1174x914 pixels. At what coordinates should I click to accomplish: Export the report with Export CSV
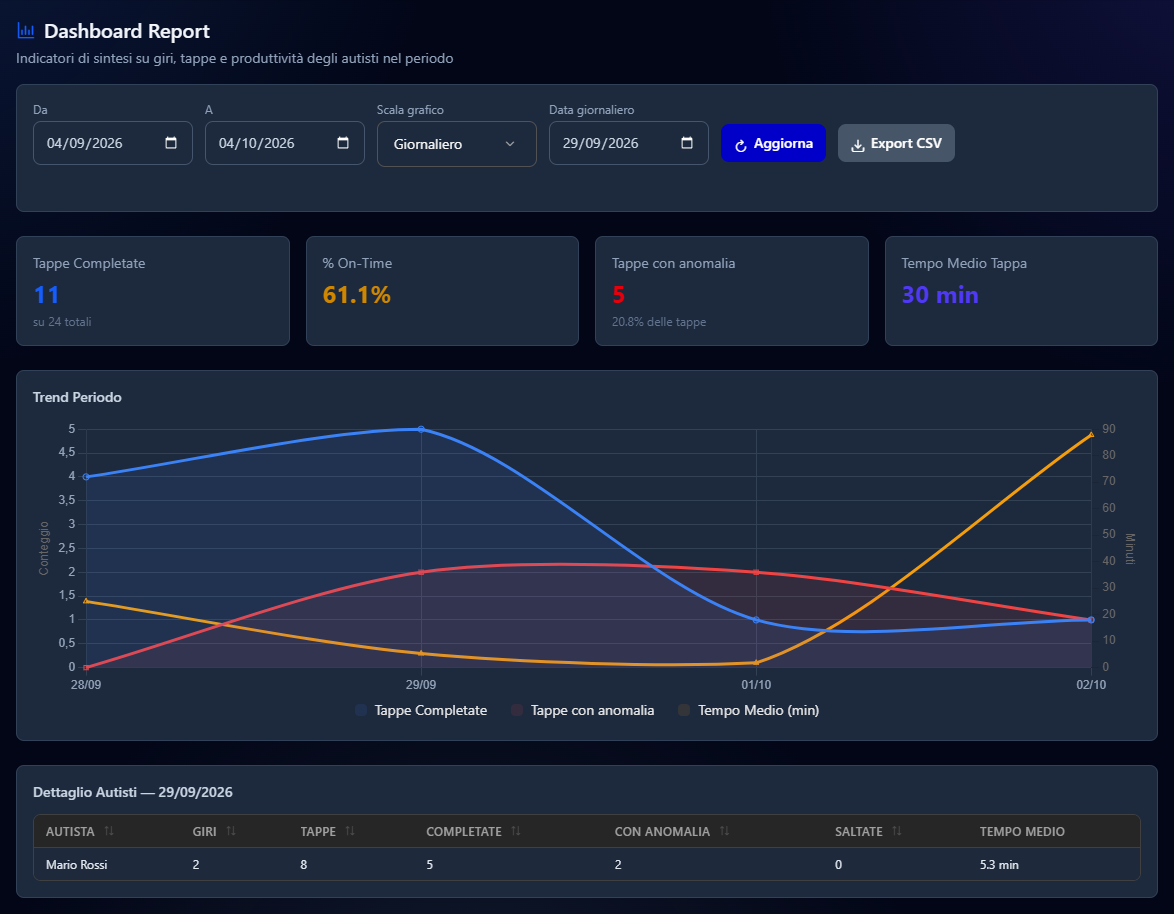coord(896,143)
